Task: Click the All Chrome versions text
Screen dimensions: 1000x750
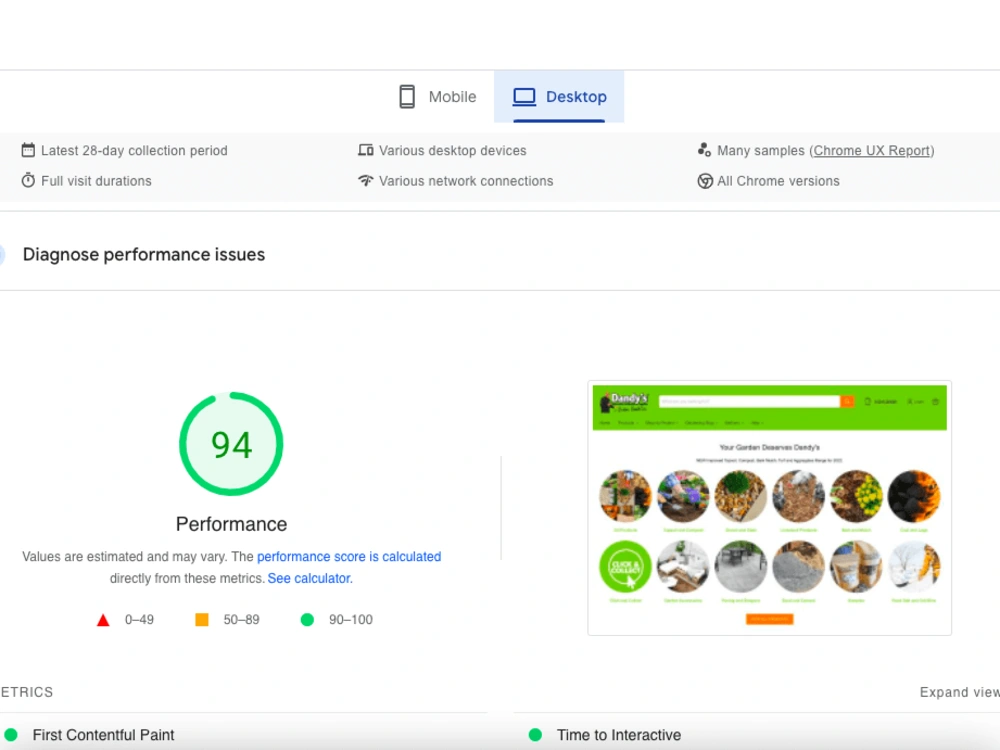Action: click(x=778, y=181)
